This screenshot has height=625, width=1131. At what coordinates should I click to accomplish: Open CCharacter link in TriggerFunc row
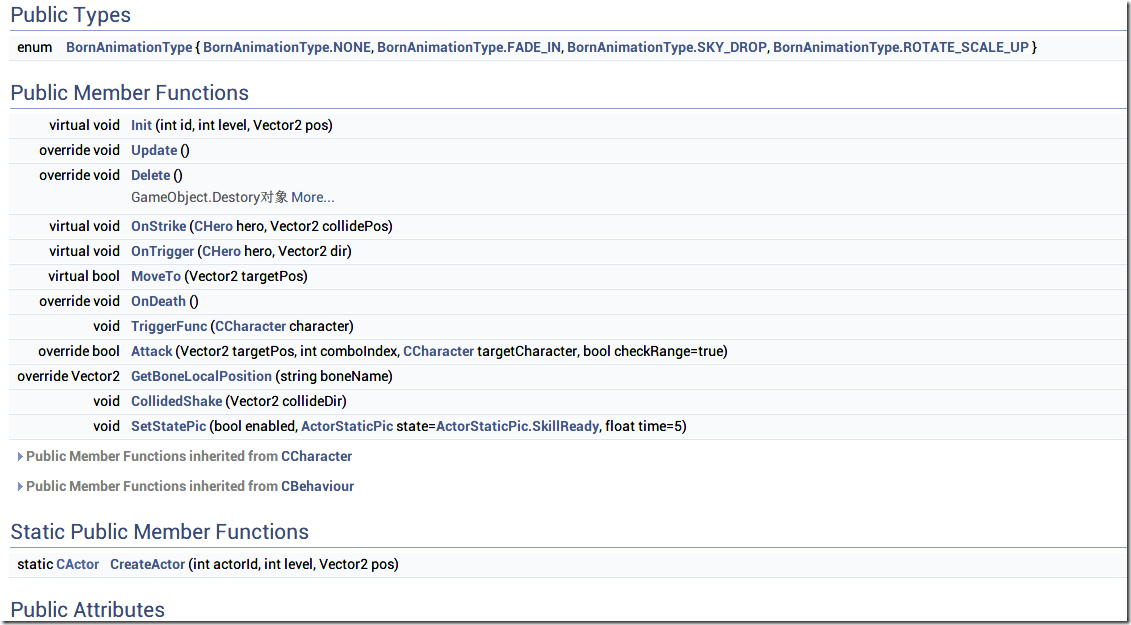251,326
